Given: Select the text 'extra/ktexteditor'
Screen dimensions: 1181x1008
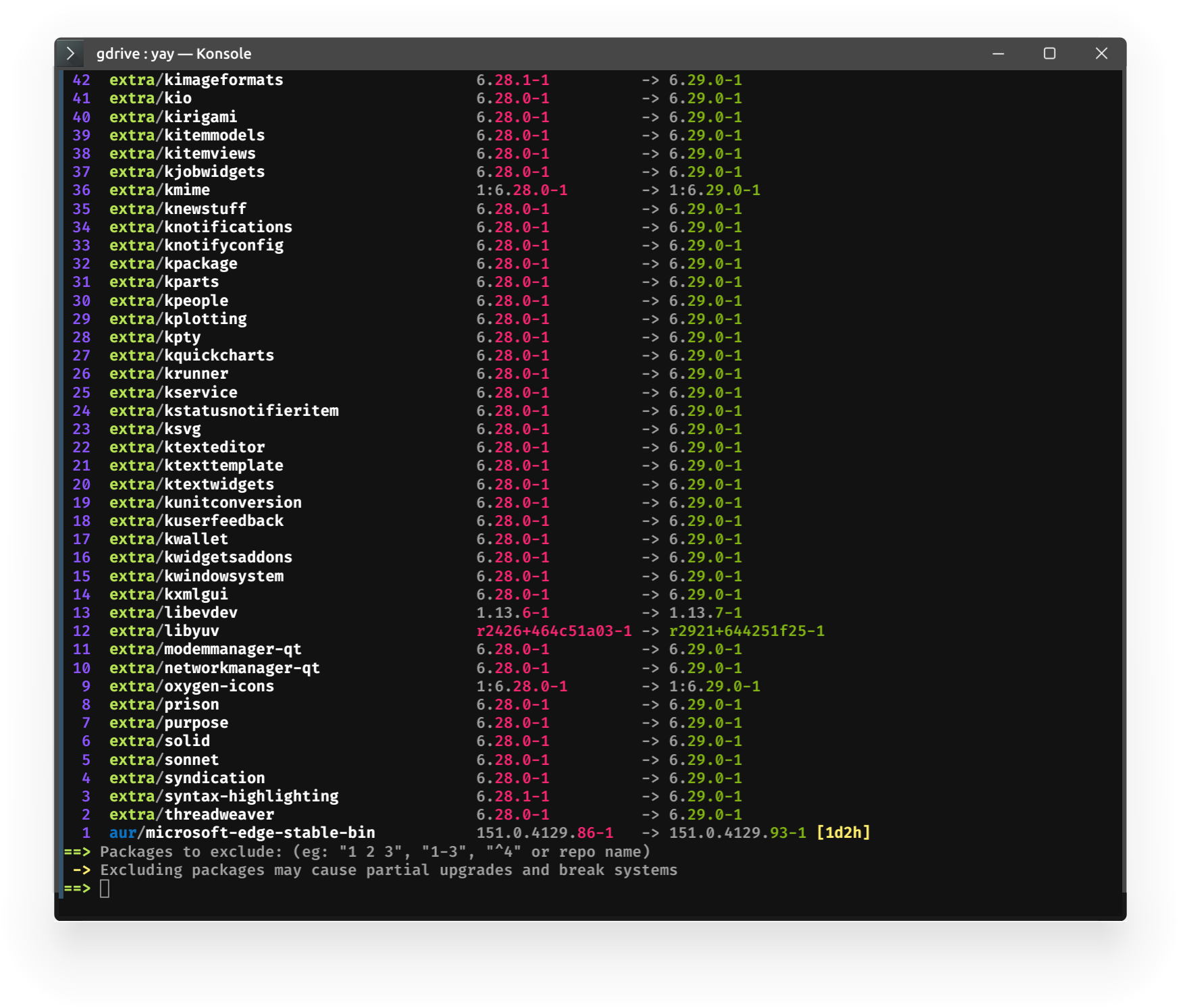Looking at the screenshot, I should point(187,448).
